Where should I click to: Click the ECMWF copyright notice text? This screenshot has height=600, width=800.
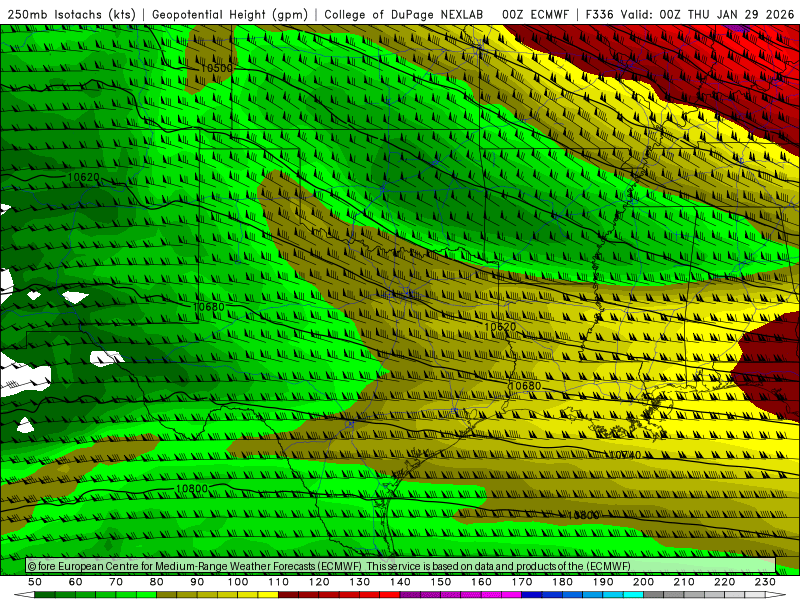329,566
